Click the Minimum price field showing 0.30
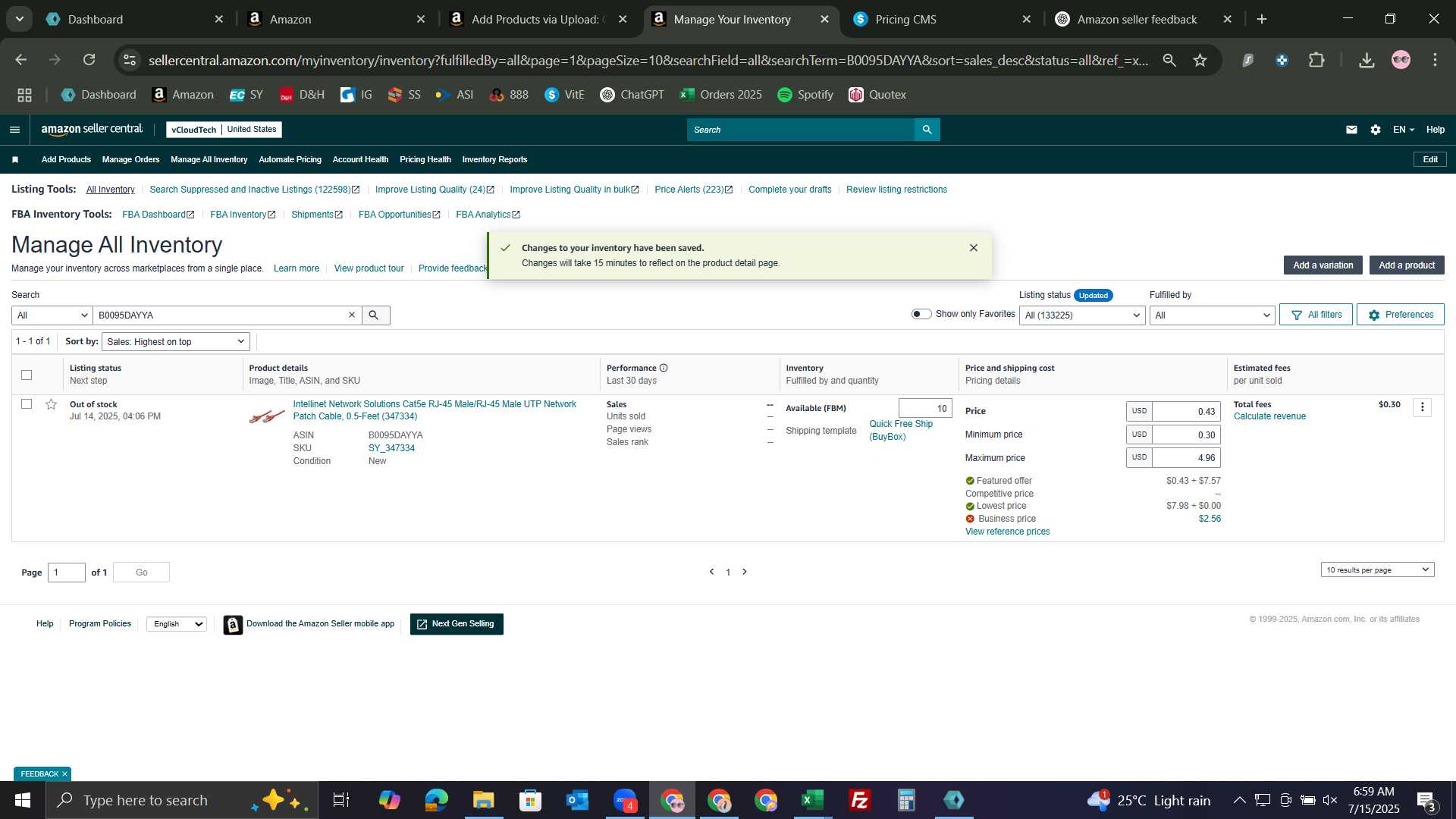 tap(1186, 435)
